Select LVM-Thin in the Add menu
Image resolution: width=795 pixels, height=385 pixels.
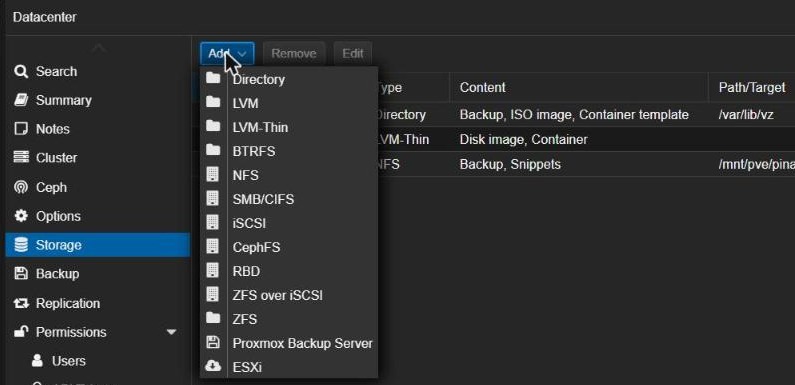pos(289,127)
